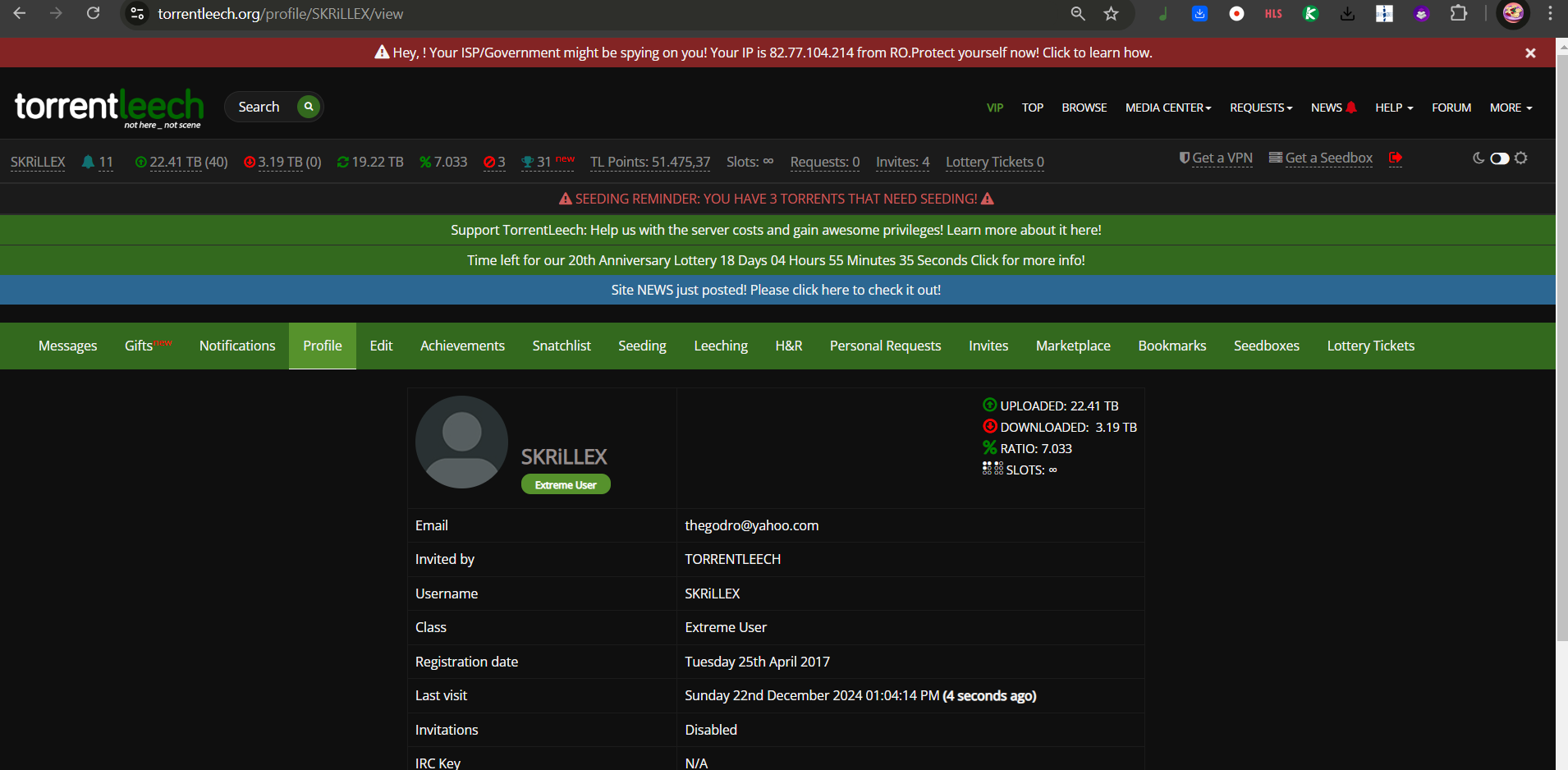1568x770 pixels.
Task: Open the H&R tab
Action: point(789,346)
